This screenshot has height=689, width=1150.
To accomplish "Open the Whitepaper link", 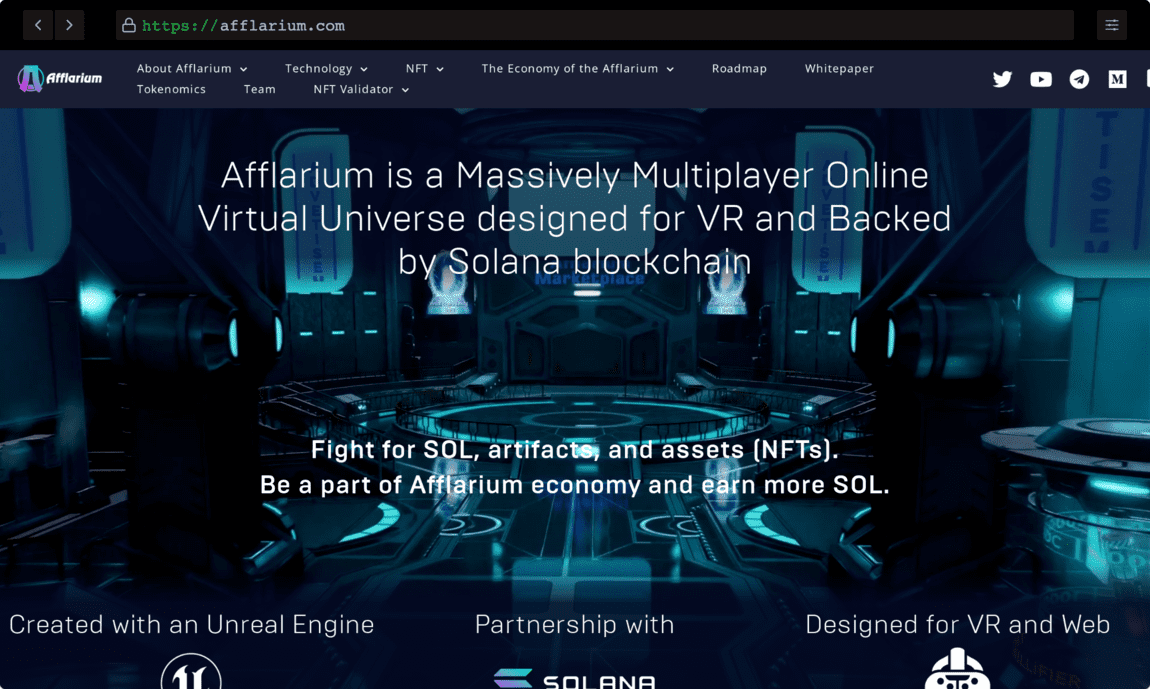I will pyautogui.click(x=839, y=68).
